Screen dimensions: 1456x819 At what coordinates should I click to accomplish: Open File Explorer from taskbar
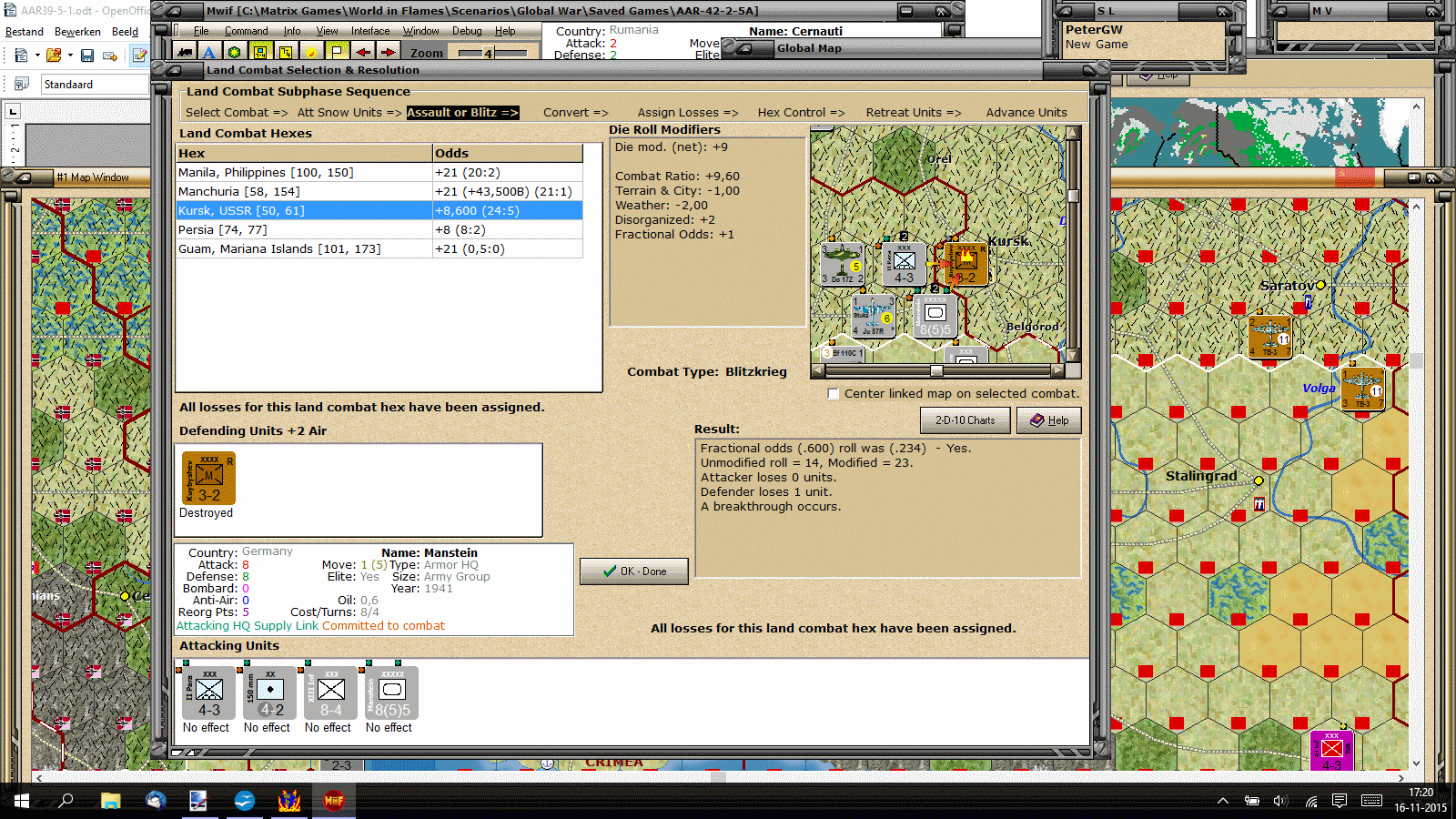point(110,801)
